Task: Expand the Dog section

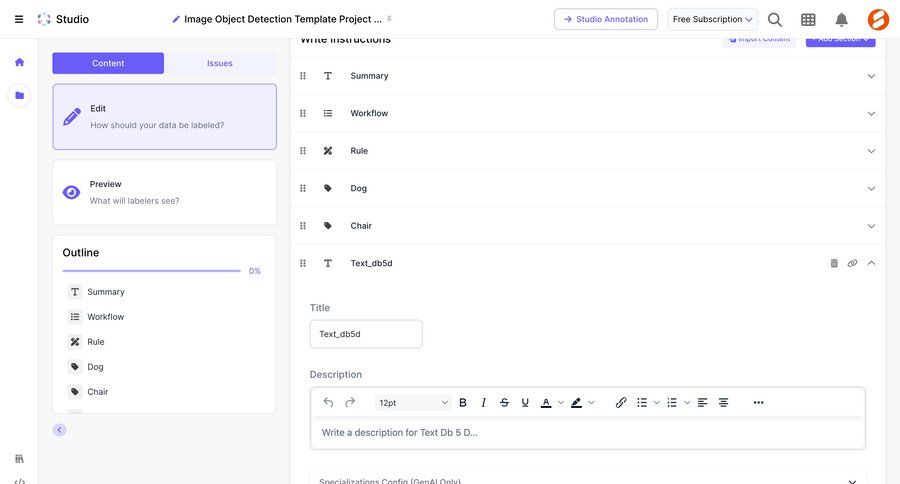Action: pos(871,188)
